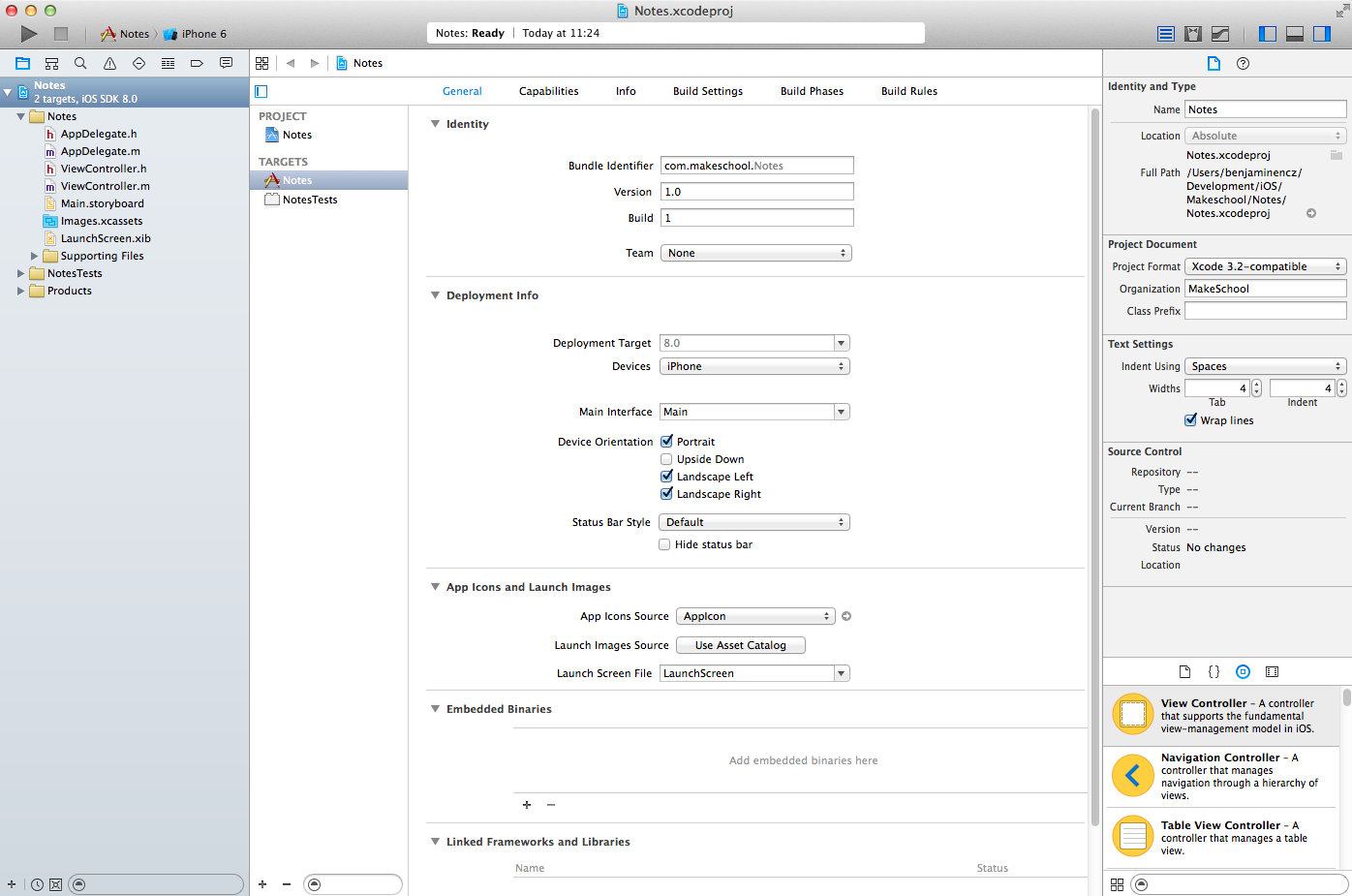1352x896 pixels.
Task: Open the Debug navigator
Action: [168, 63]
